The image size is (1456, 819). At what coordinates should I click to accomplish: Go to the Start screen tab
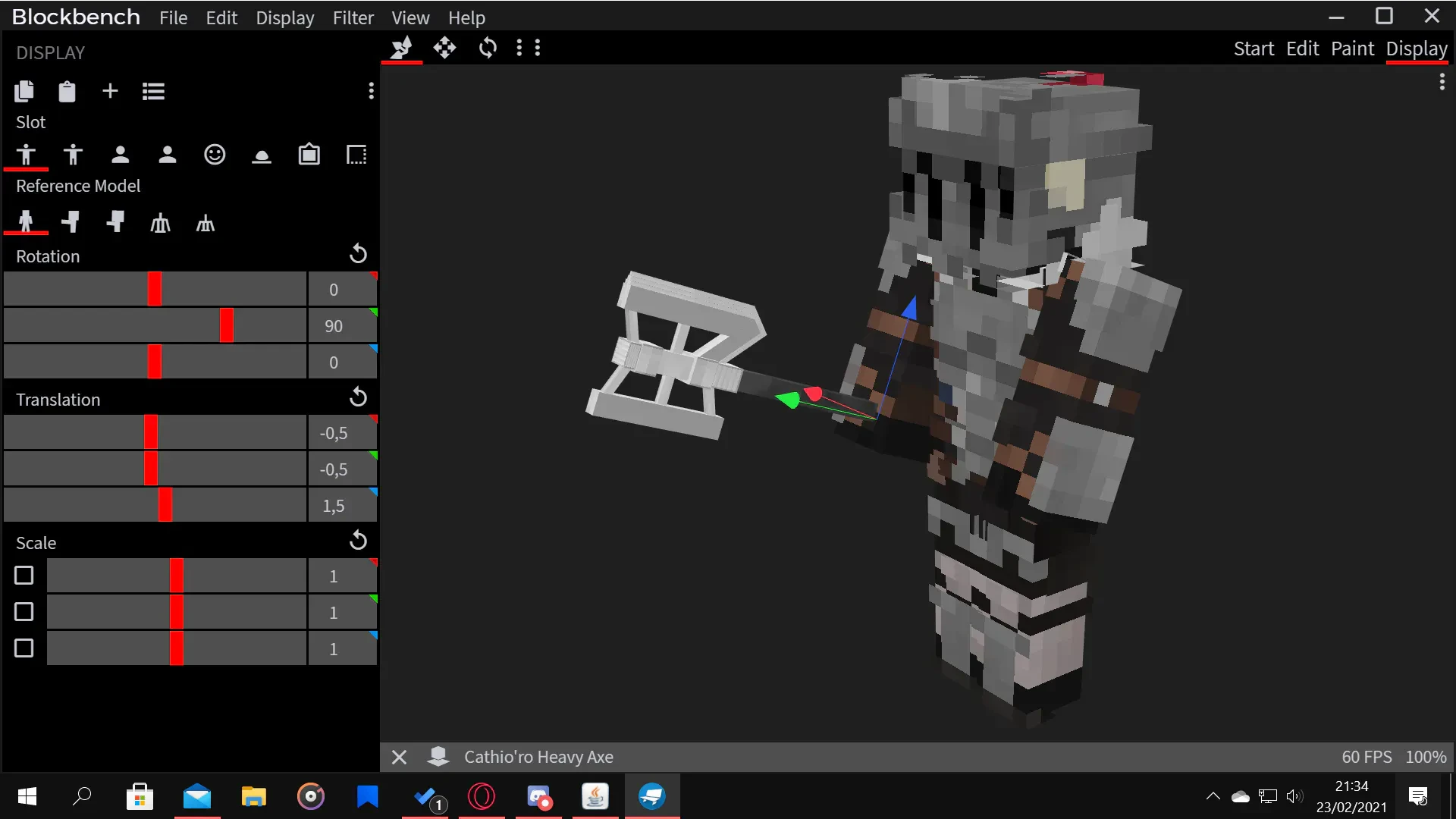1254,49
